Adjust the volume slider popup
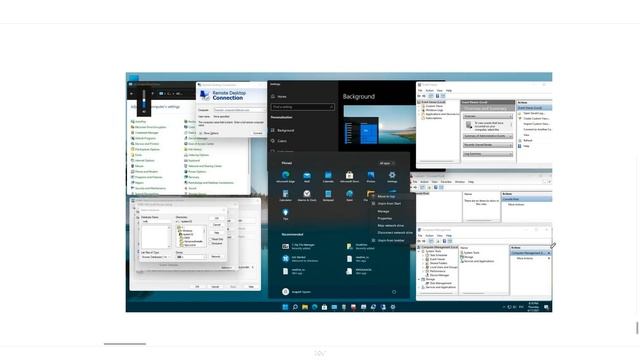This screenshot has width=640, height=360. click(x=144, y=99)
